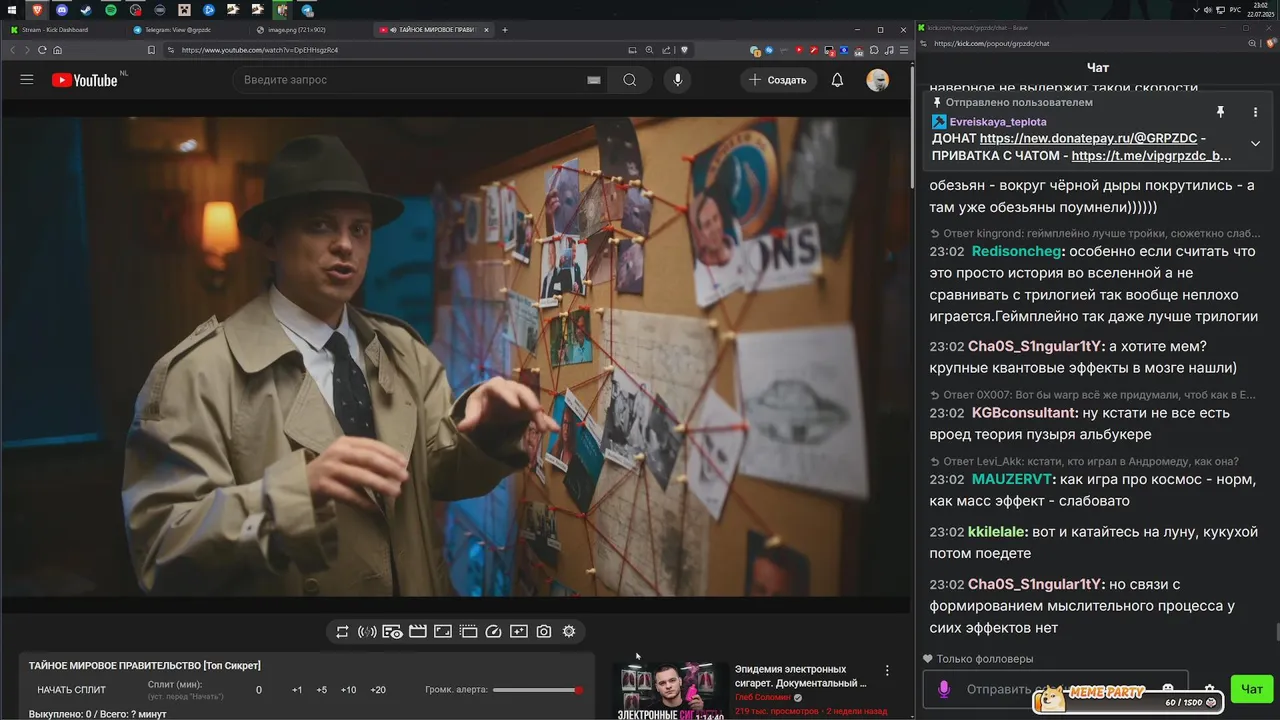1280x720 pixels.
Task: Open the Windows Start menu
Action: (x=12, y=10)
